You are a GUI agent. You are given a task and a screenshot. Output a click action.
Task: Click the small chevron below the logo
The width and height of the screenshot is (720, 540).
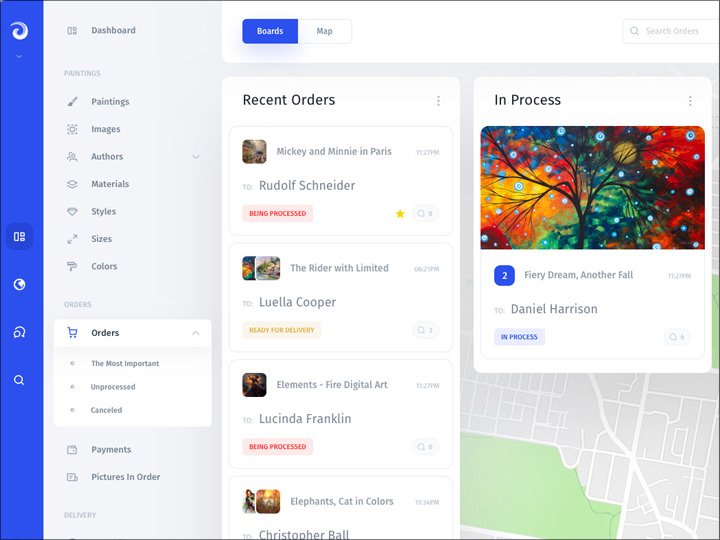(x=19, y=57)
